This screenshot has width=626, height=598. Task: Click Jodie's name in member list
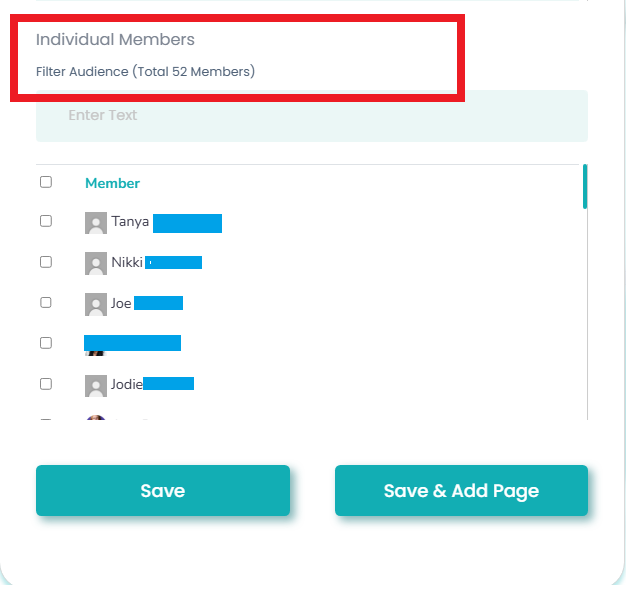point(127,384)
